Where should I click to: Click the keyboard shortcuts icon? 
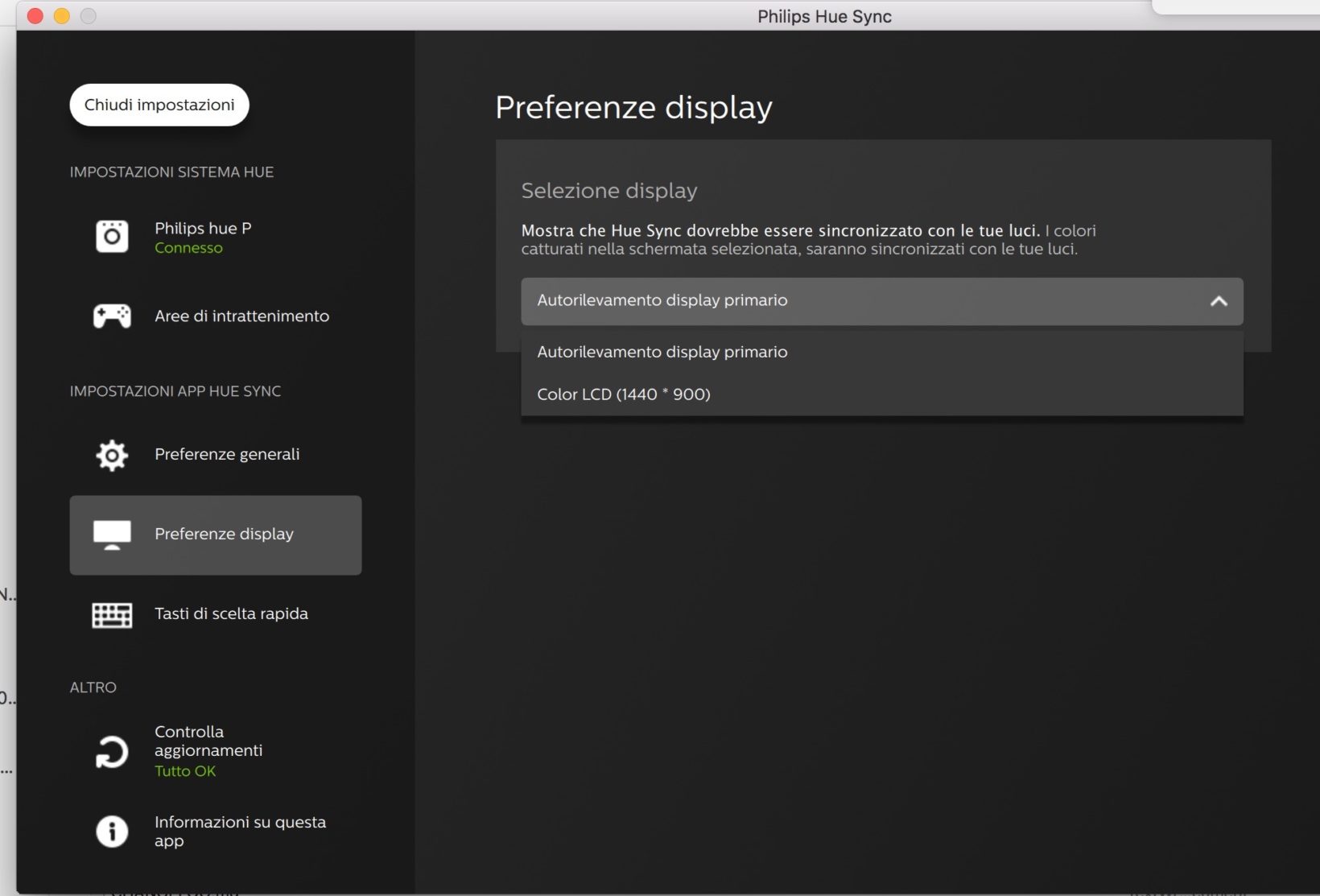click(x=112, y=614)
